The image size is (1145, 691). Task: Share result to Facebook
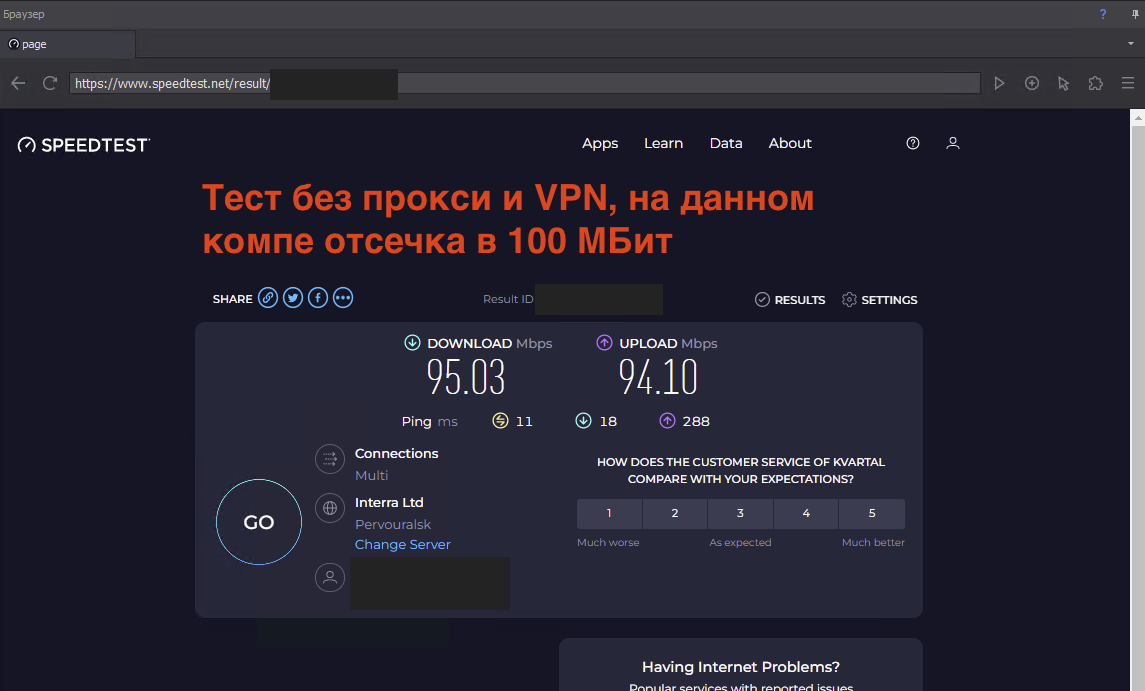[317, 297]
